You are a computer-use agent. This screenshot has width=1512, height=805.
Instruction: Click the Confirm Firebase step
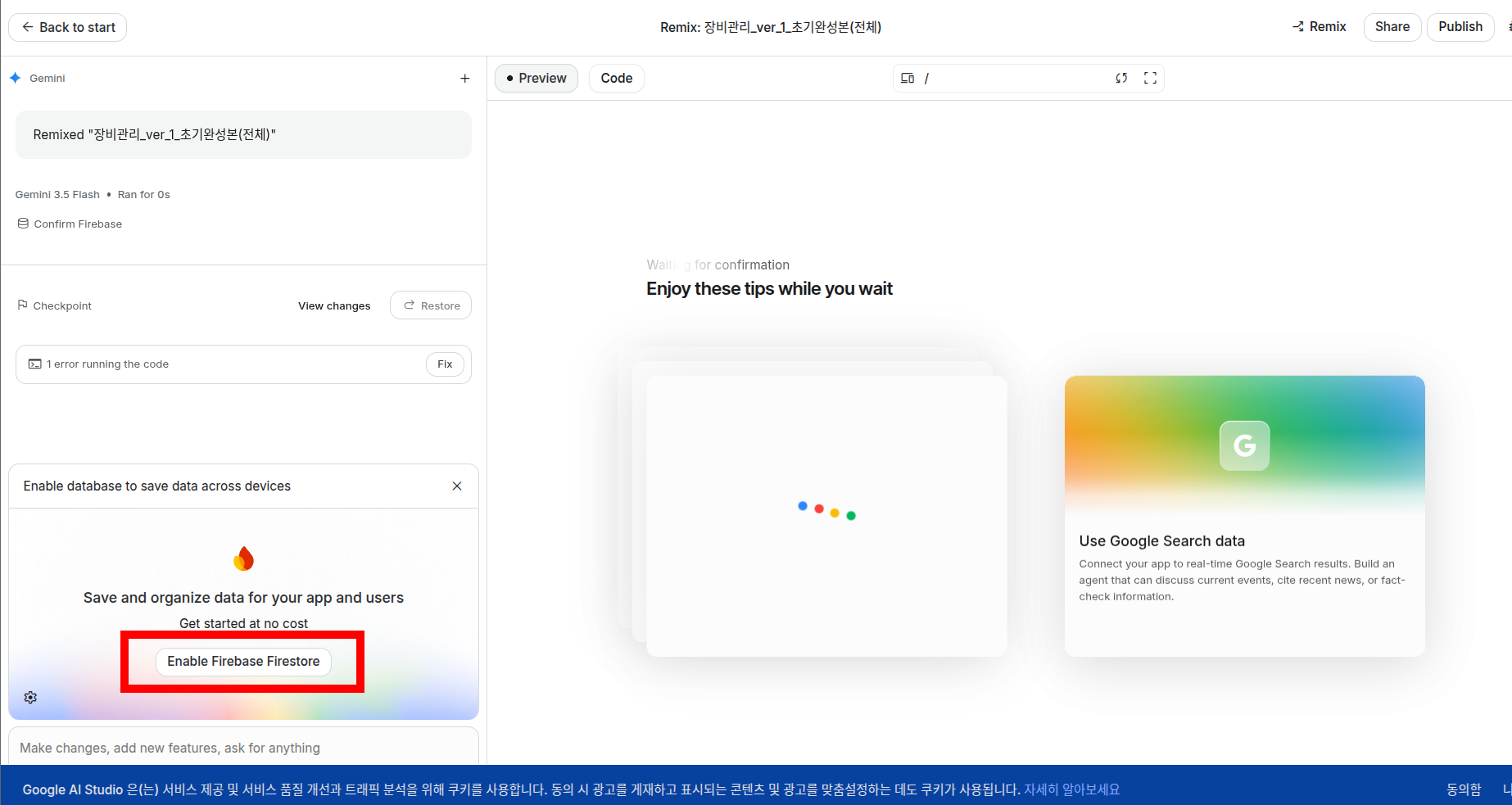(x=70, y=224)
